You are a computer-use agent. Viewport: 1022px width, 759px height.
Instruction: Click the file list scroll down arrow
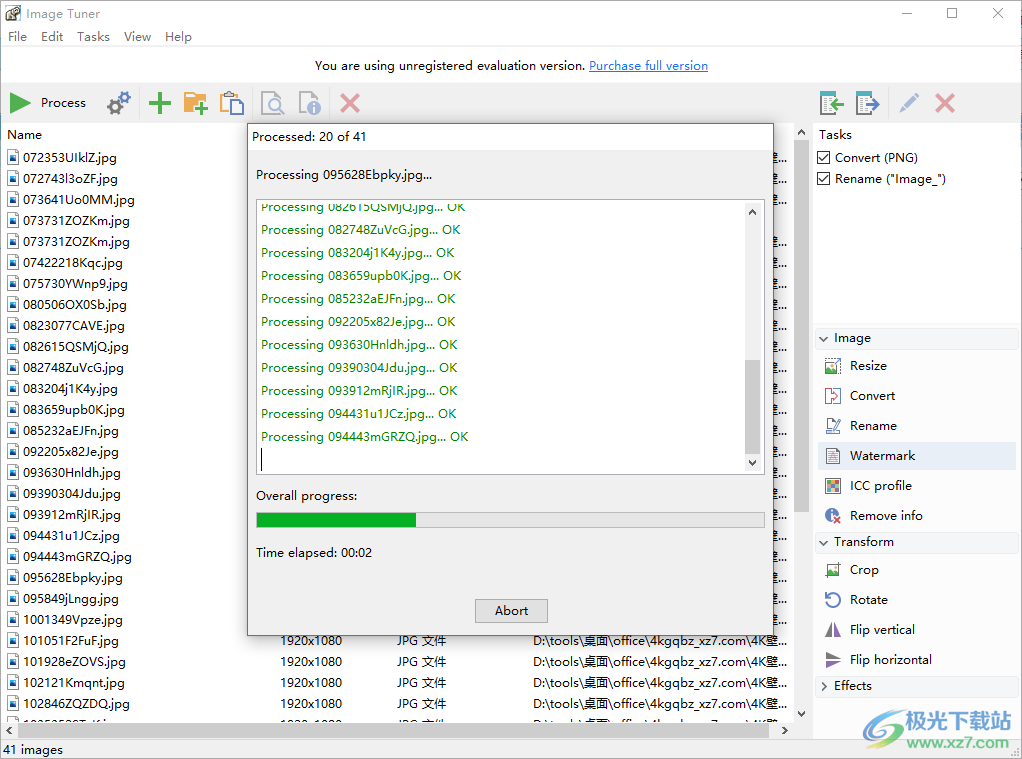(x=802, y=714)
